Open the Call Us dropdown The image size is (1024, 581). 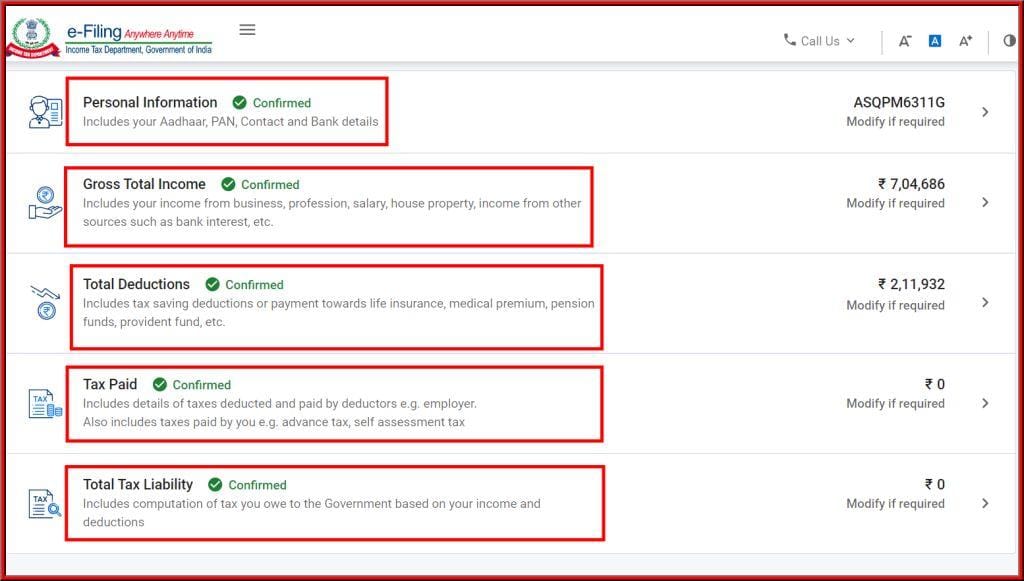(820, 41)
